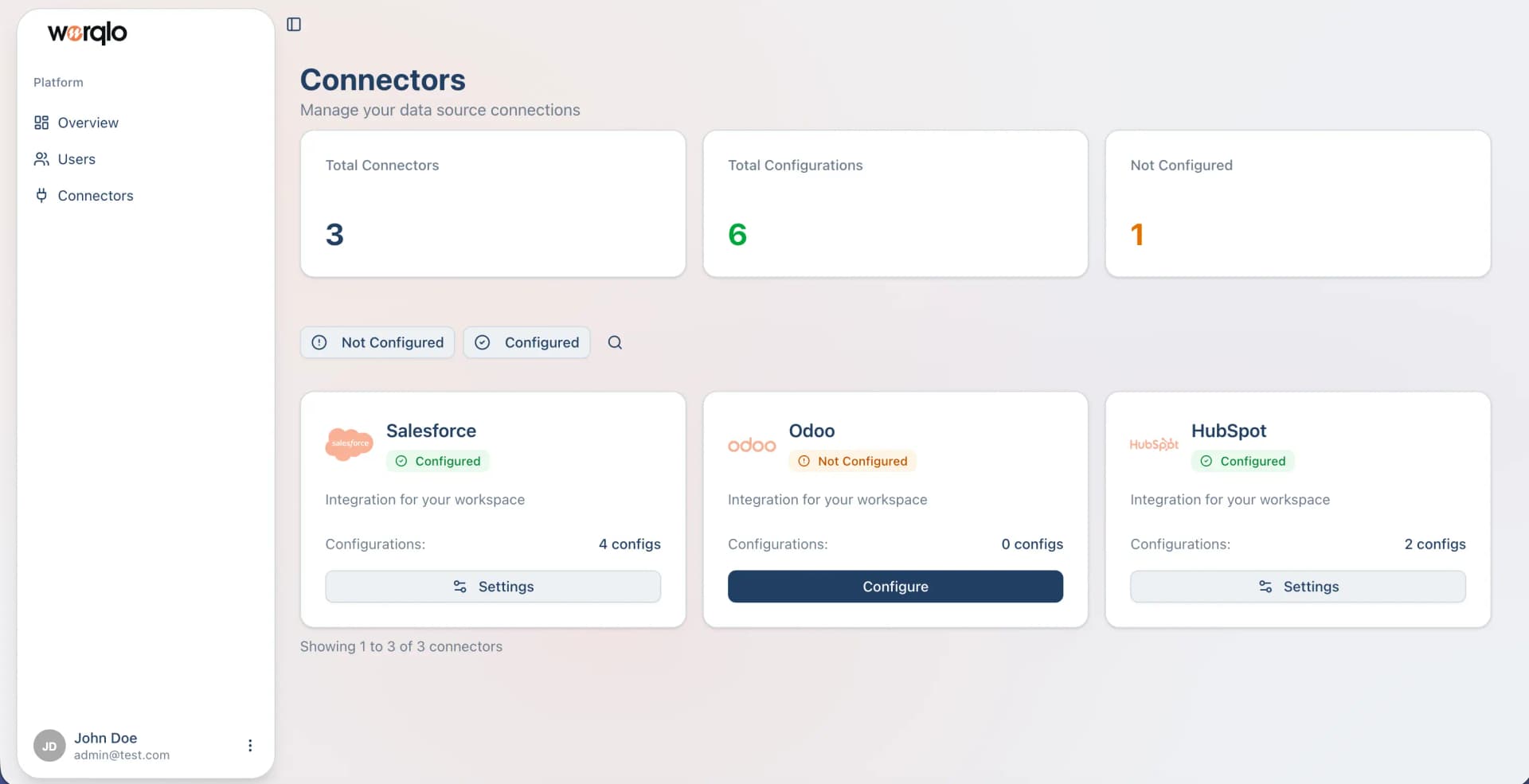Click the sliders icon in HubSpot Settings button
The image size is (1529, 784).
[x=1265, y=587]
